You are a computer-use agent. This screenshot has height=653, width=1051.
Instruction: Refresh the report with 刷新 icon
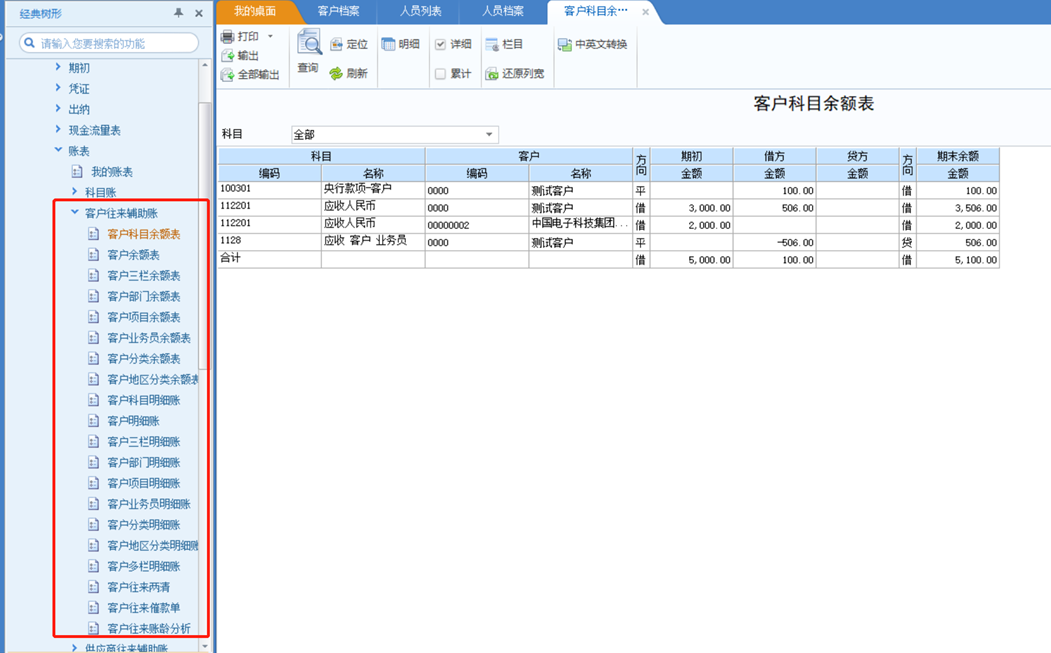pyautogui.click(x=336, y=74)
